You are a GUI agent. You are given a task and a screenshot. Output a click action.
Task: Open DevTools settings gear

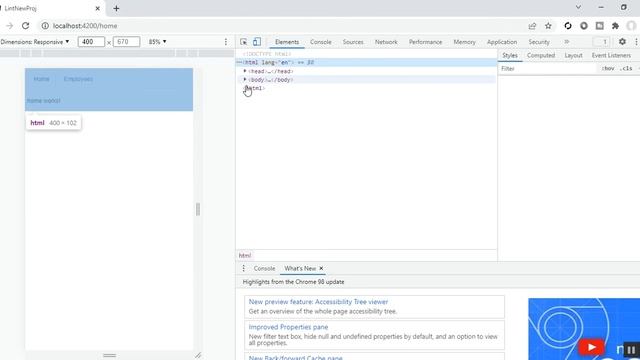tap(622, 42)
